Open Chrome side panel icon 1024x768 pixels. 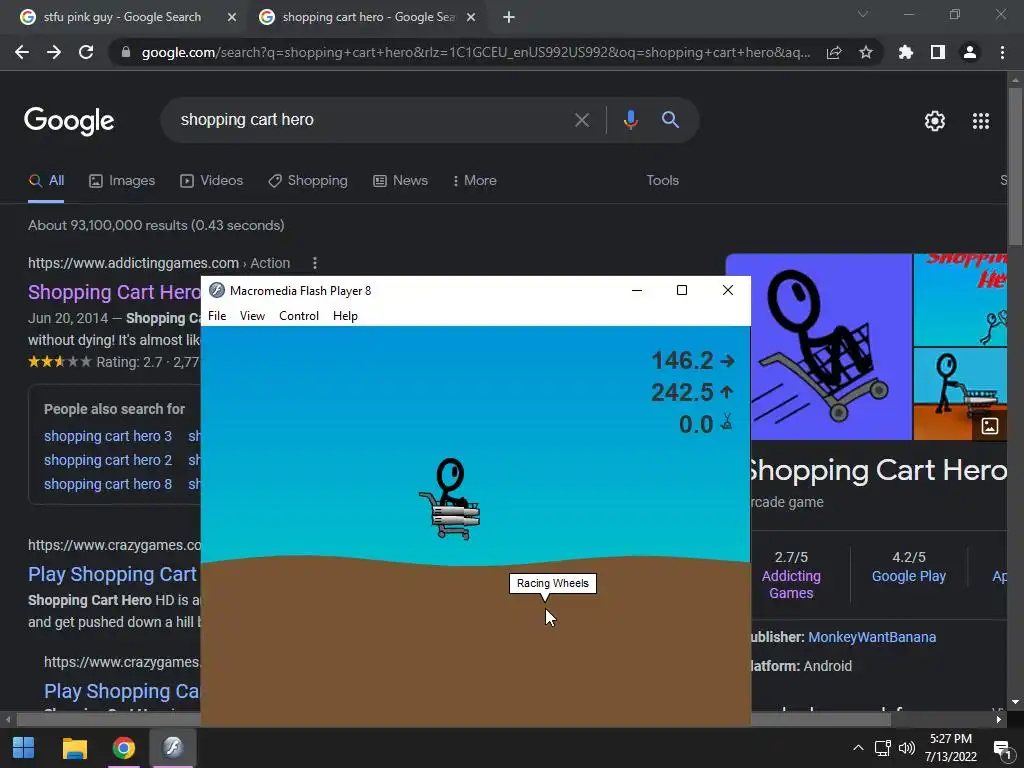[938, 52]
